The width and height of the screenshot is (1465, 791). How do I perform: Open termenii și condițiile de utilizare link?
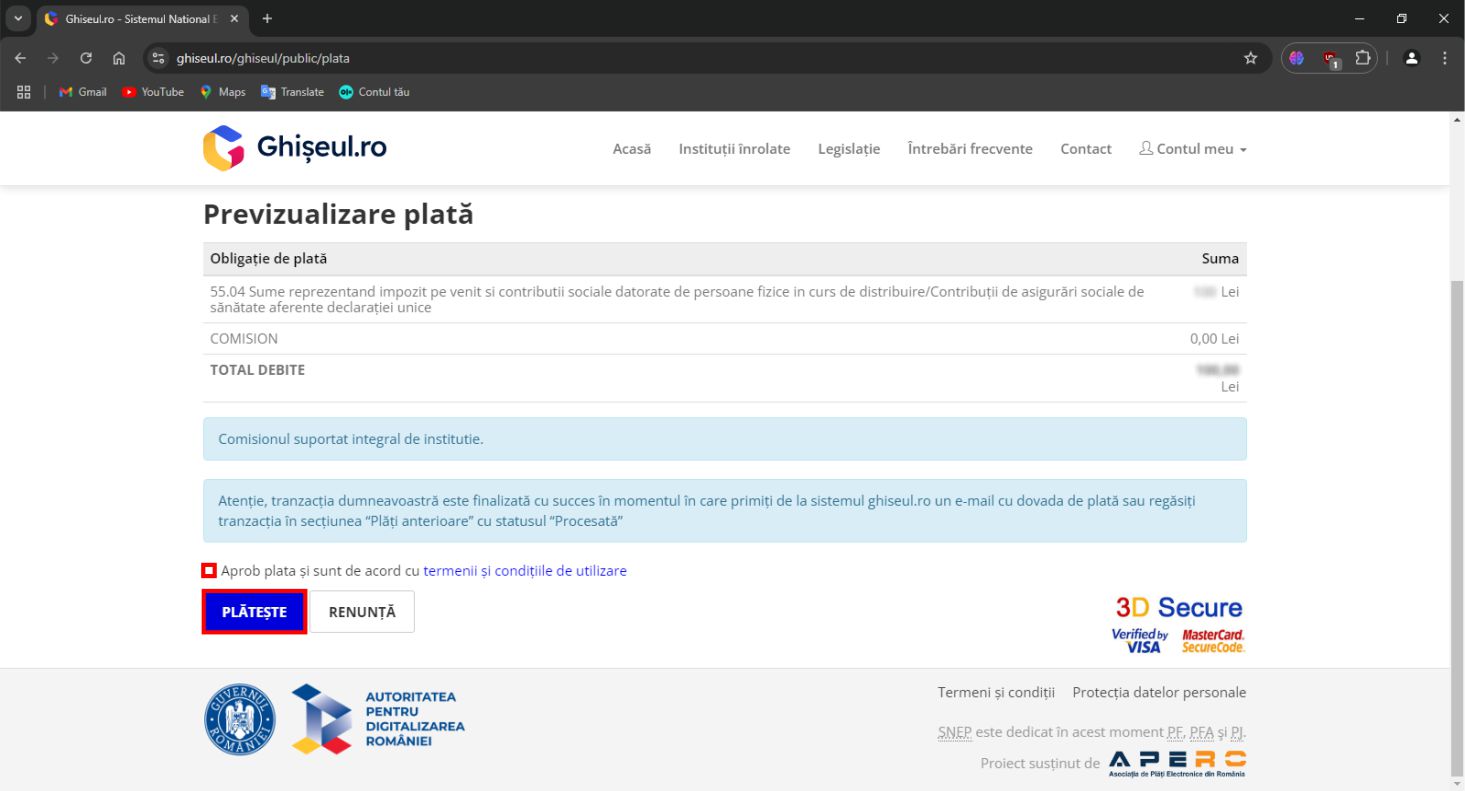(525, 571)
